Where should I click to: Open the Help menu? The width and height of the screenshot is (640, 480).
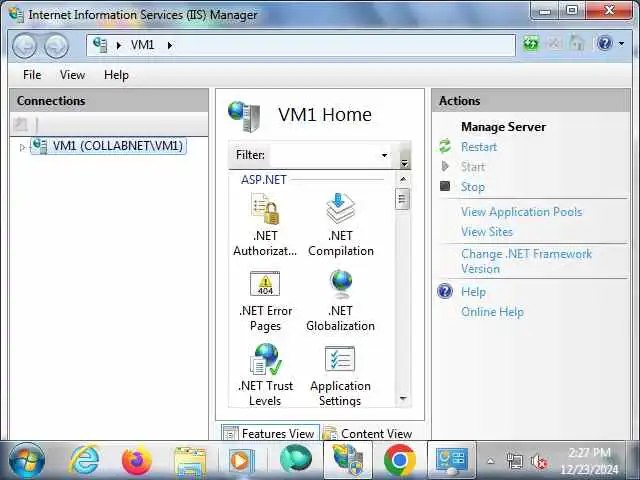(x=116, y=75)
